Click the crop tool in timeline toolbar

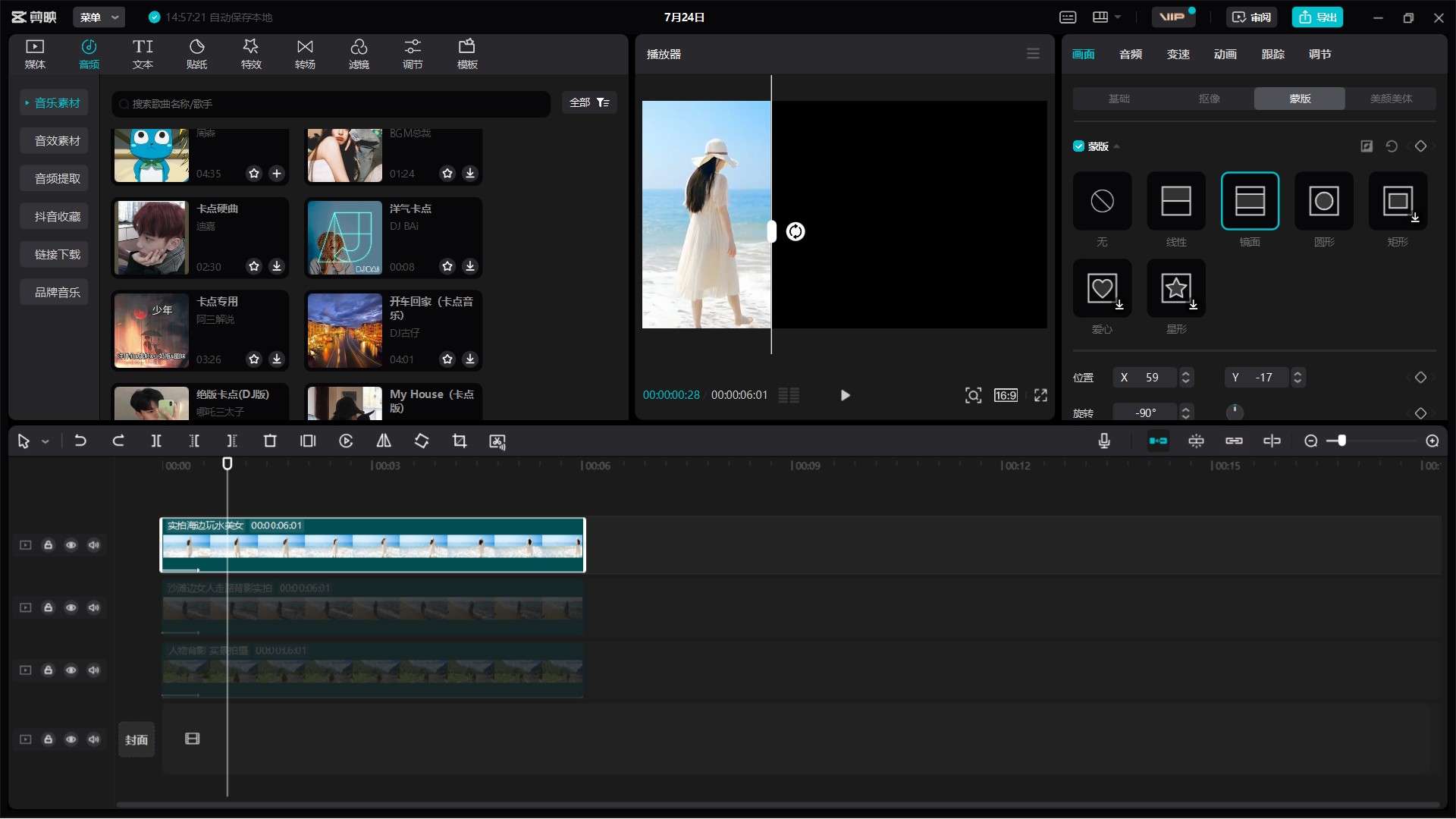(460, 441)
